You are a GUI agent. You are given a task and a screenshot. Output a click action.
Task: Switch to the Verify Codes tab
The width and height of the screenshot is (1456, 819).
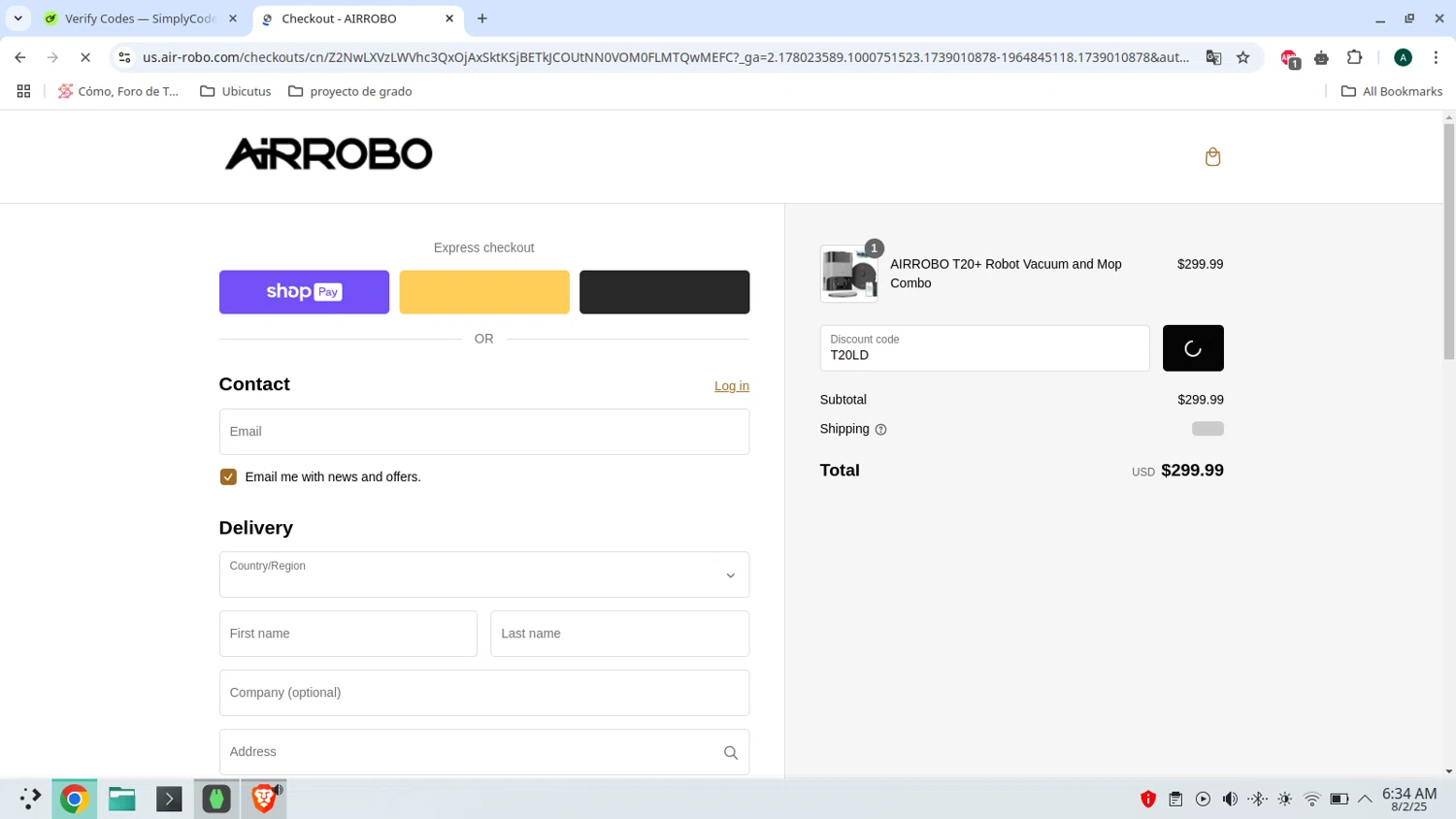[x=143, y=18]
